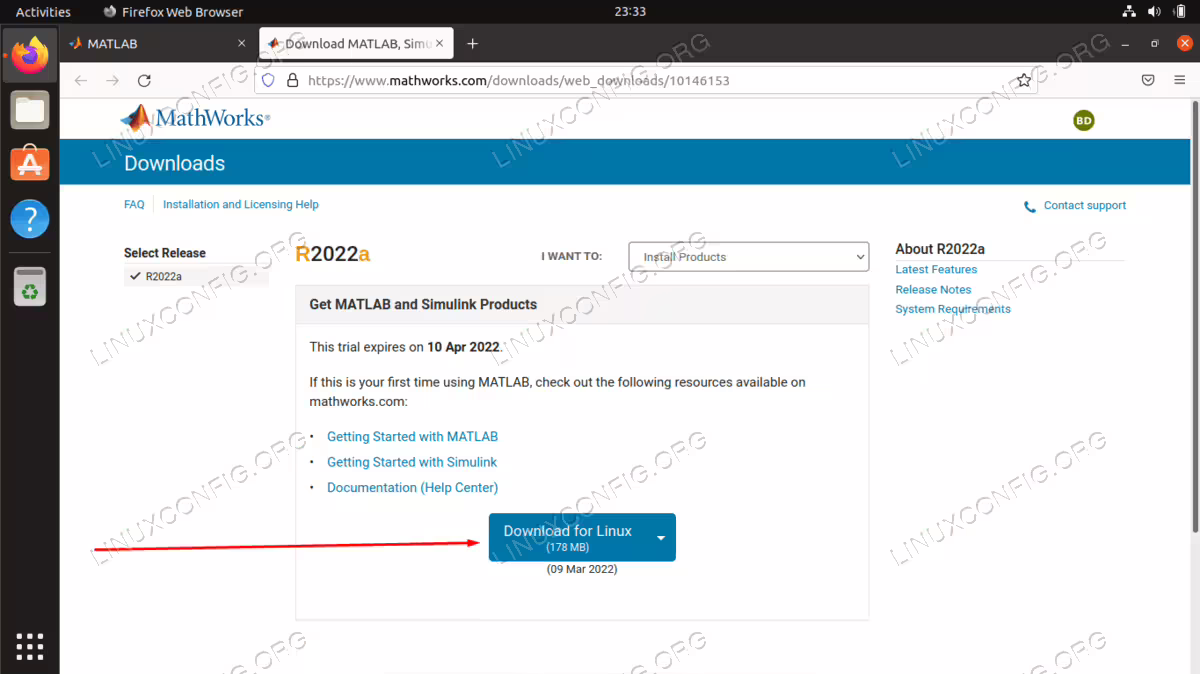Click the Download for Linux button
The height and width of the screenshot is (674, 1200).
568,537
